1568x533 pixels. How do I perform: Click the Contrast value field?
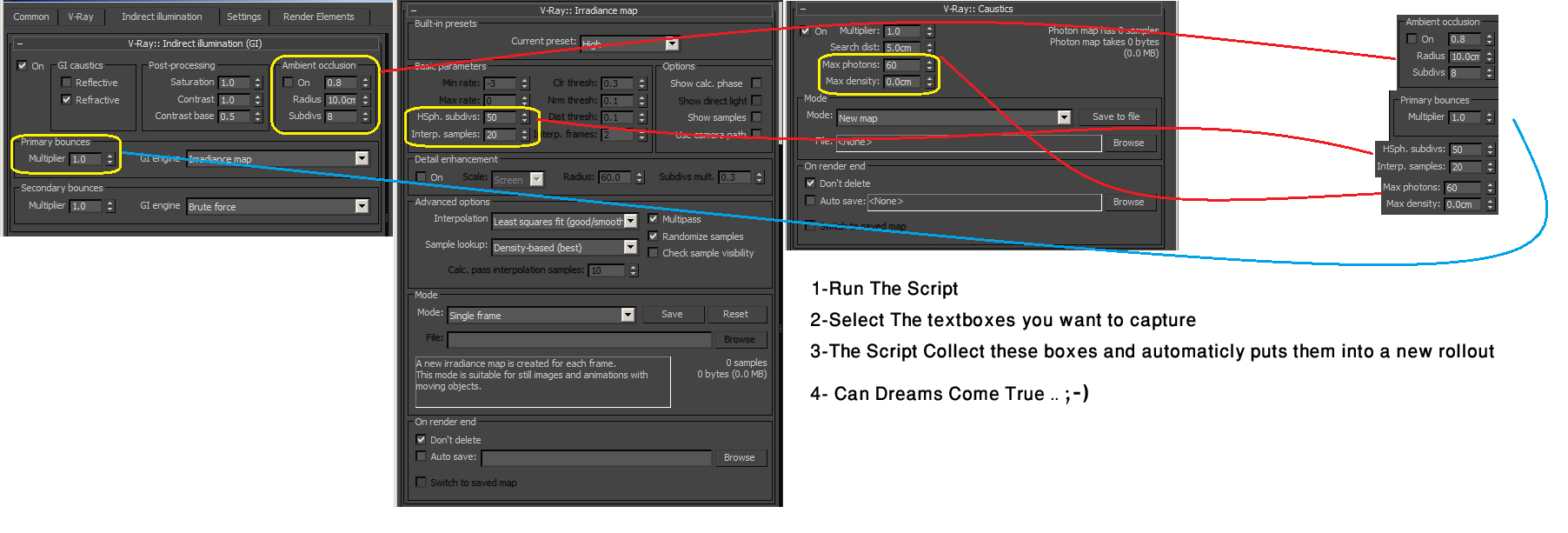pyautogui.click(x=235, y=100)
